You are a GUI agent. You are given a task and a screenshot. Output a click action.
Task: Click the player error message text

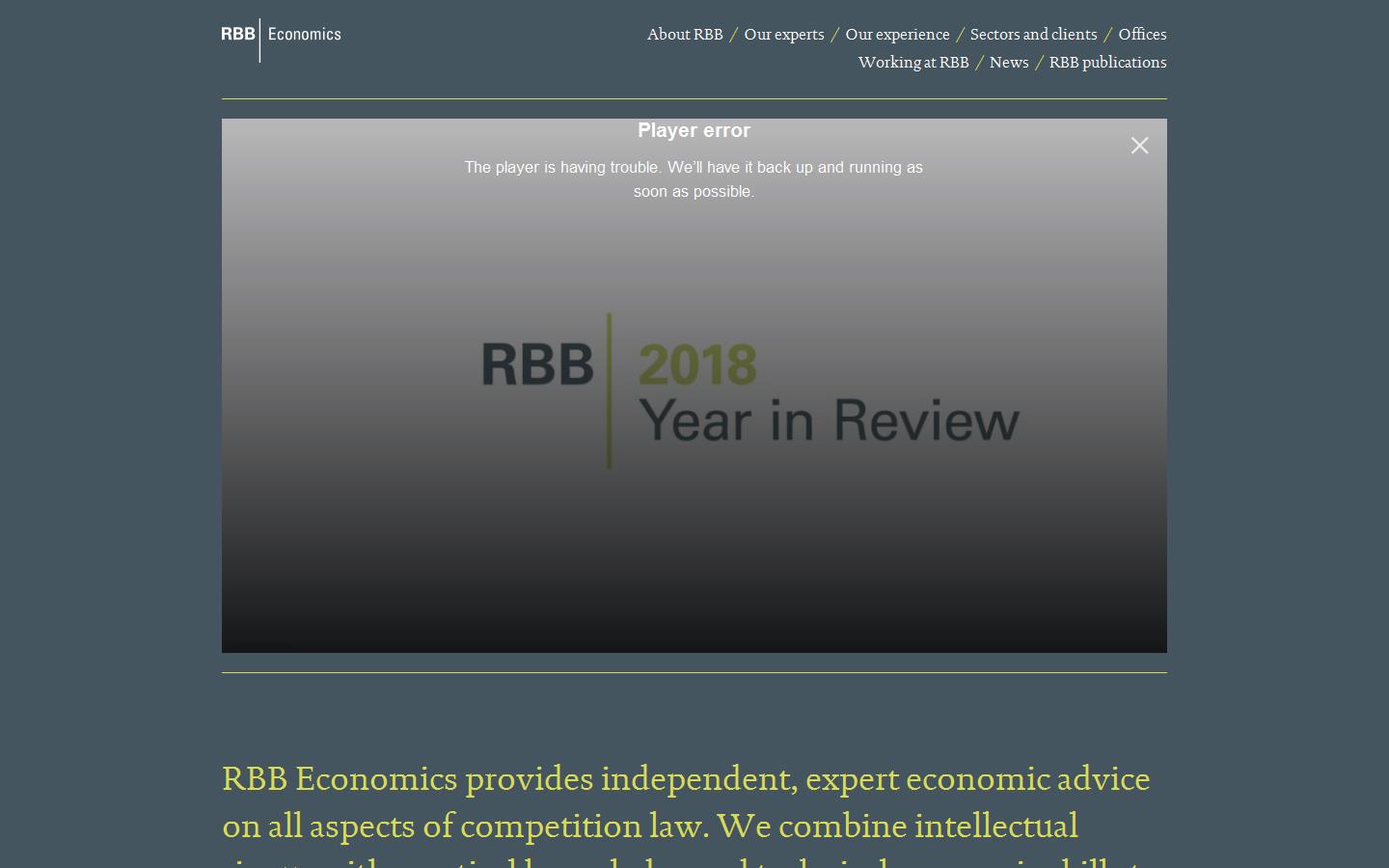(694, 179)
